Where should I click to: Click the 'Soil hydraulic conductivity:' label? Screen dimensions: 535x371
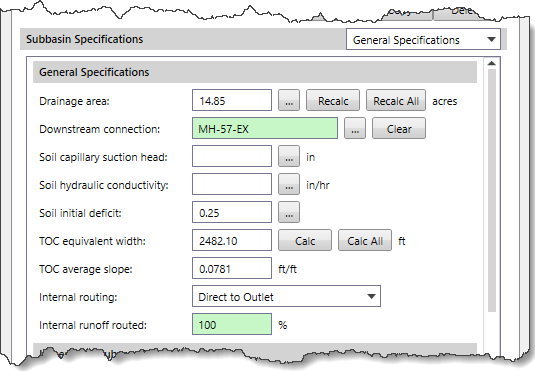point(104,185)
